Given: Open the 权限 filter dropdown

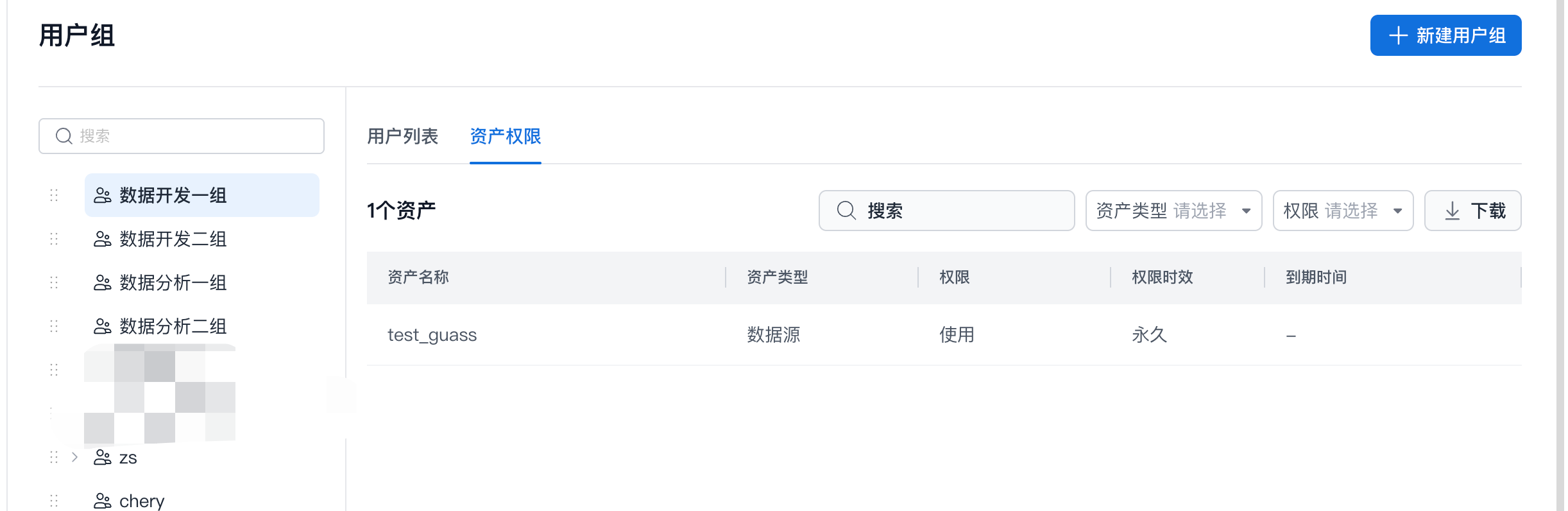Looking at the screenshot, I should [1342, 211].
